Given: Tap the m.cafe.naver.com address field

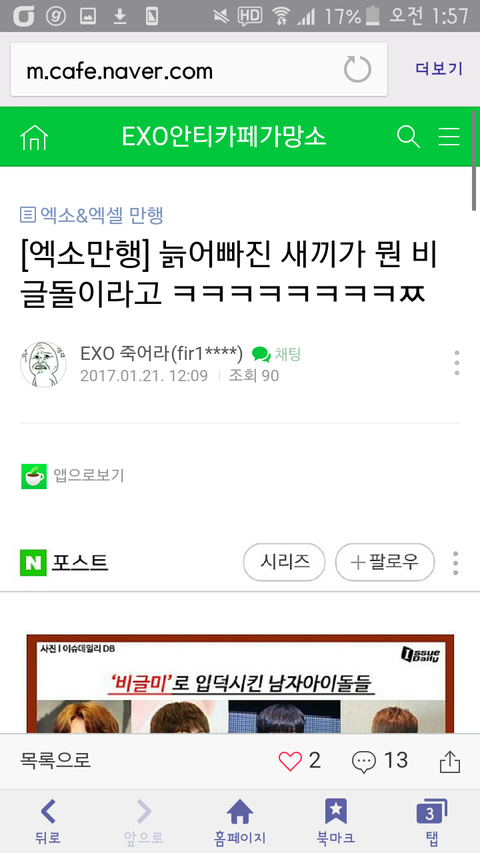Looking at the screenshot, I should click(199, 70).
